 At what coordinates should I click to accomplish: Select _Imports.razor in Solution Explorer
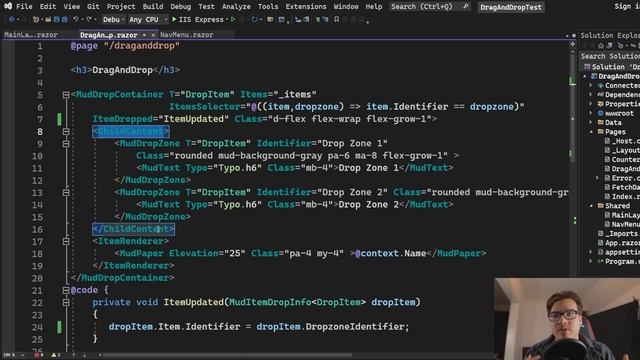click(619, 233)
